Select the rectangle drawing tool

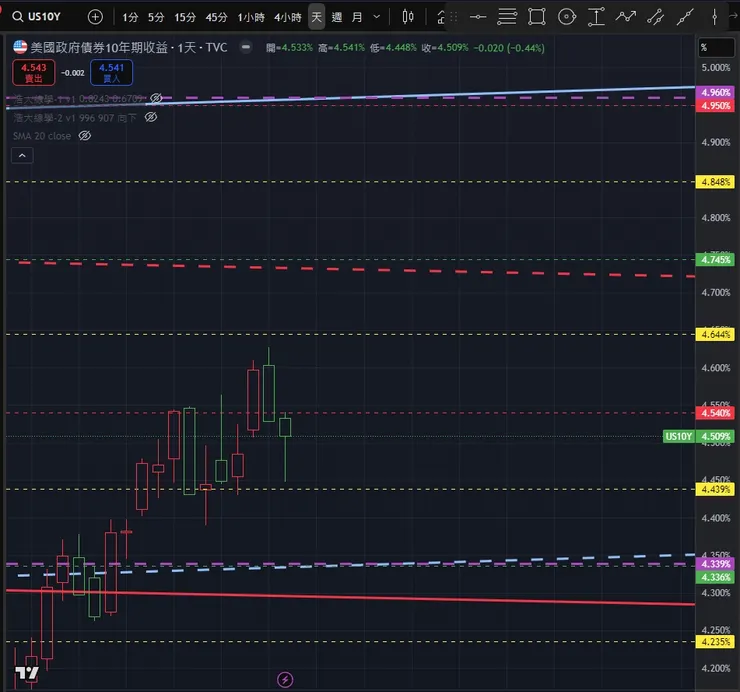click(x=537, y=17)
